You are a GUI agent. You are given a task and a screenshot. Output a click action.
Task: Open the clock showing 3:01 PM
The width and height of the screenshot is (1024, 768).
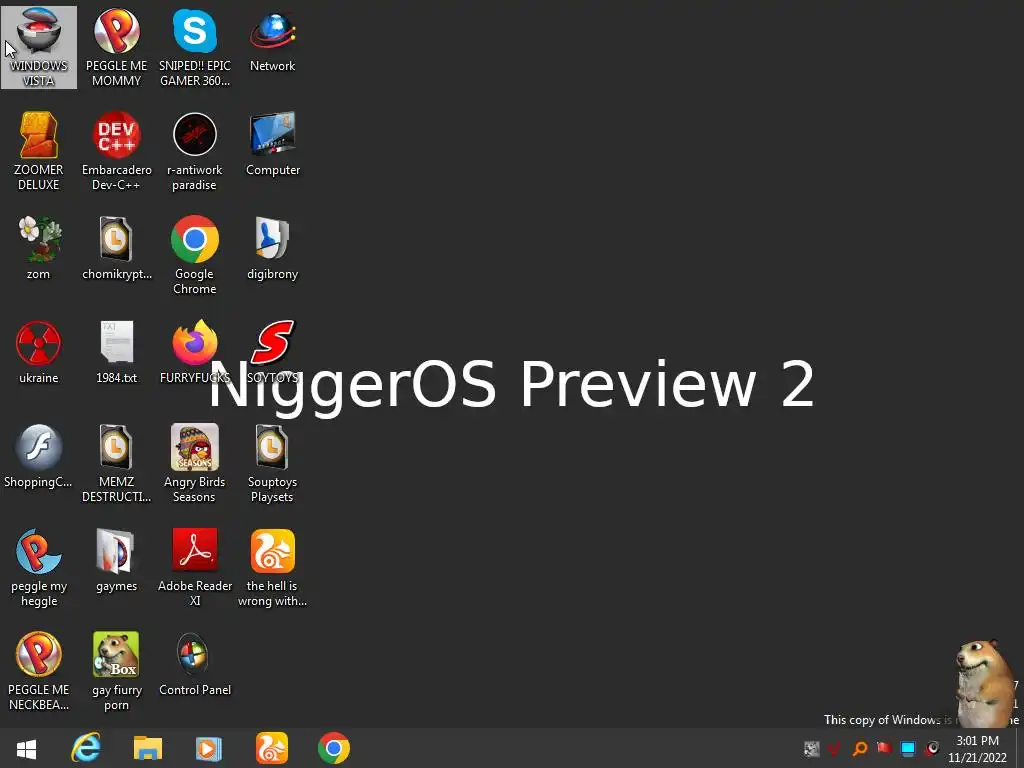977,748
